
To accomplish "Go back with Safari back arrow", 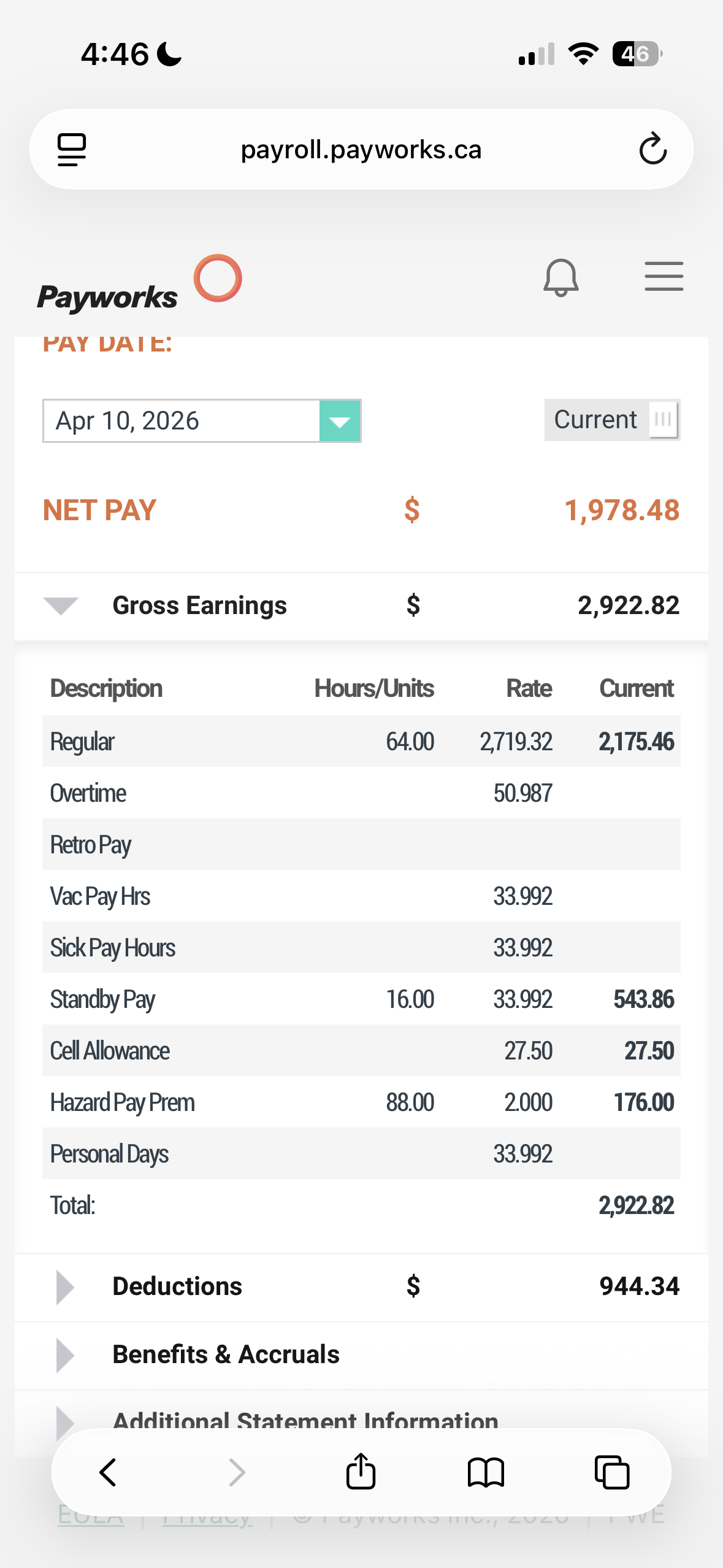I will point(109,1472).
